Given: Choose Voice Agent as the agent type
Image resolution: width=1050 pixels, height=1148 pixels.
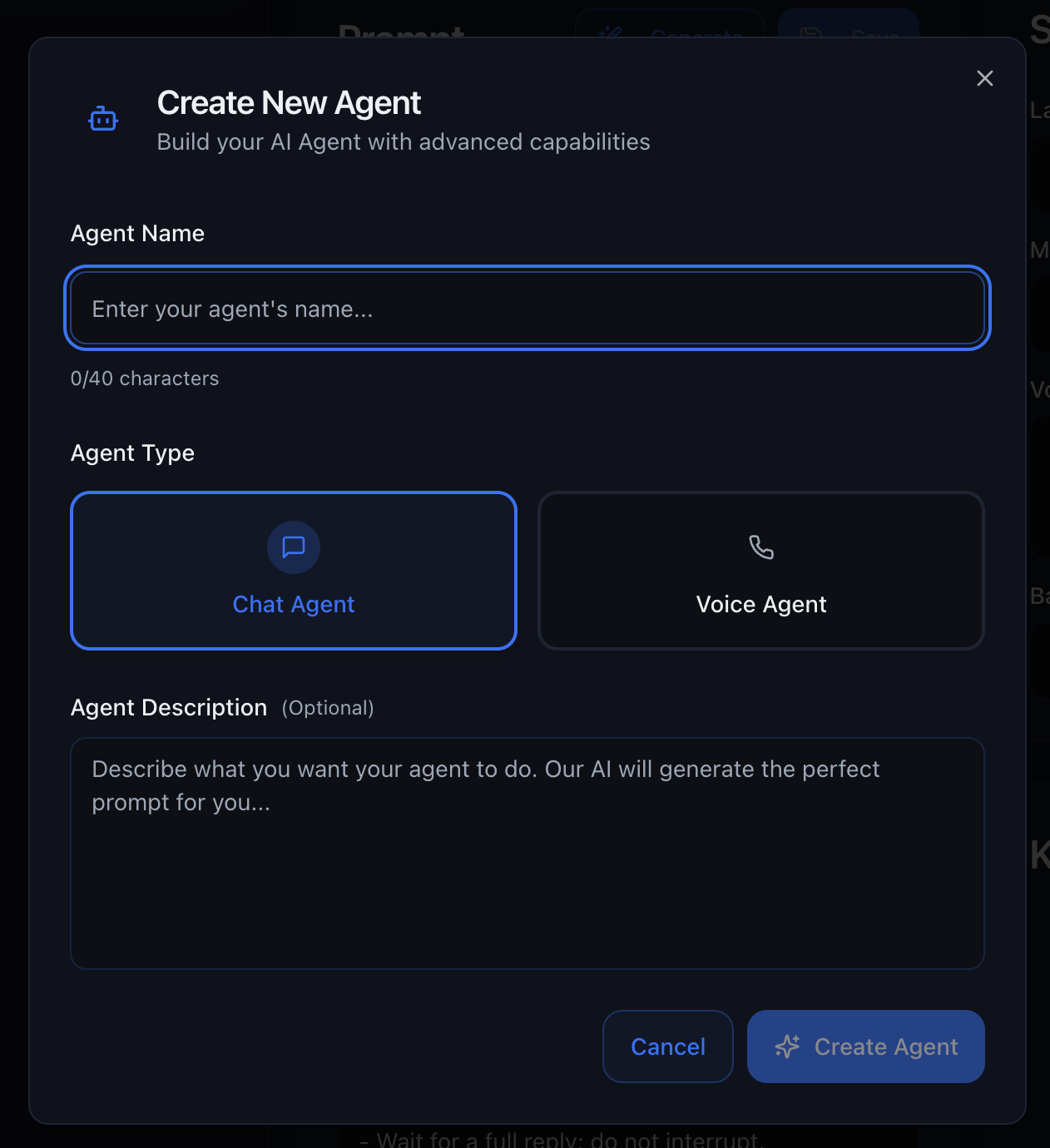Looking at the screenshot, I should click(761, 571).
